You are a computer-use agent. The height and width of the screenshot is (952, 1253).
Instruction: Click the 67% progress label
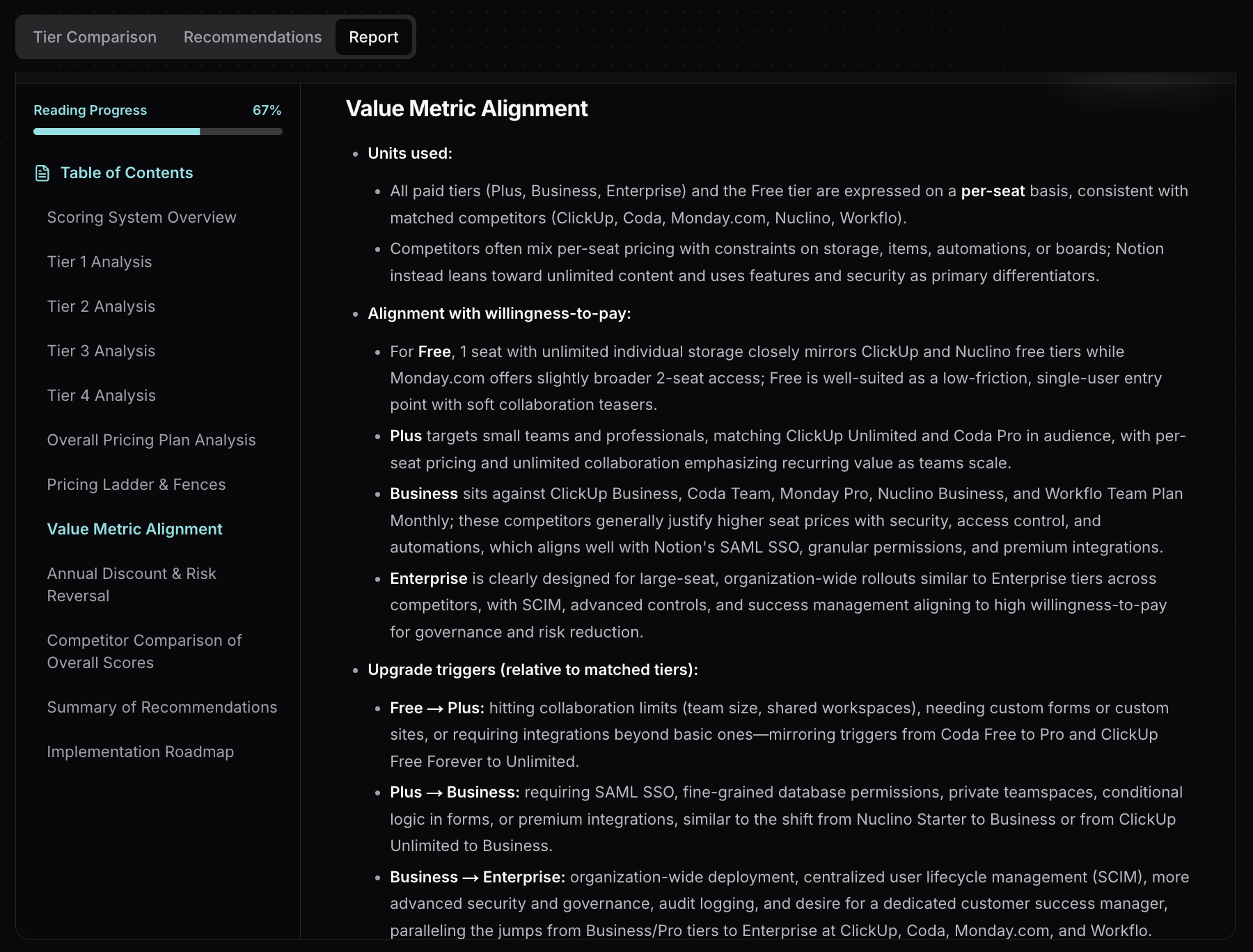point(267,110)
